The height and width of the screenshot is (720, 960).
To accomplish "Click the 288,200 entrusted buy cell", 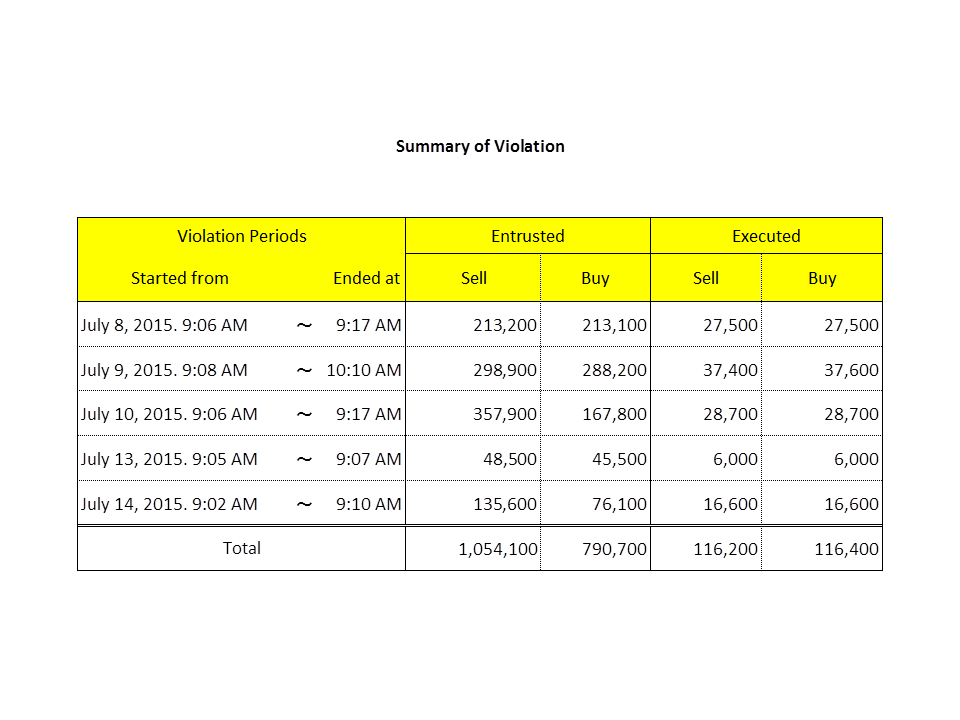I will point(614,370).
